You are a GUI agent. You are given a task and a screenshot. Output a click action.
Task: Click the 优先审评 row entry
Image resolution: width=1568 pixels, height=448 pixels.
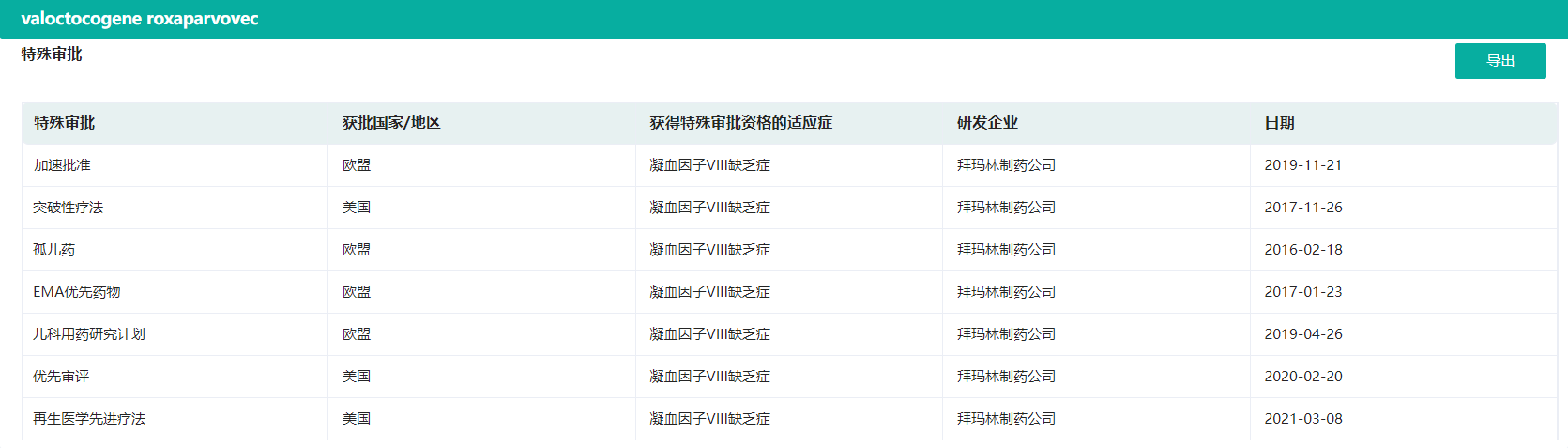61,377
